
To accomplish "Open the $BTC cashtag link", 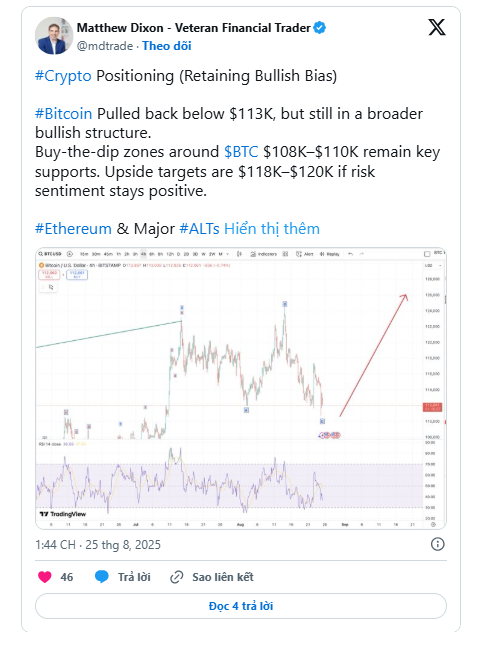I will point(241,152).
